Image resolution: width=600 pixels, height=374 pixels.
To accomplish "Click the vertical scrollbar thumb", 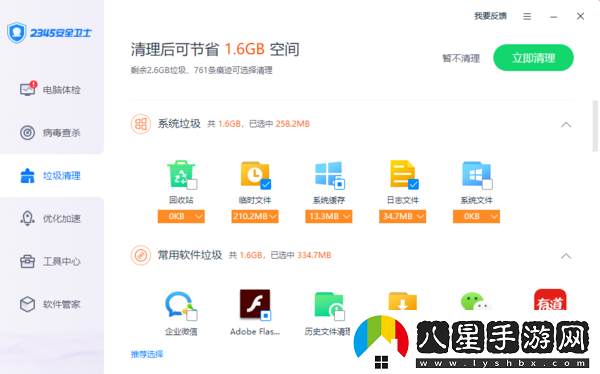I will 595,126.
